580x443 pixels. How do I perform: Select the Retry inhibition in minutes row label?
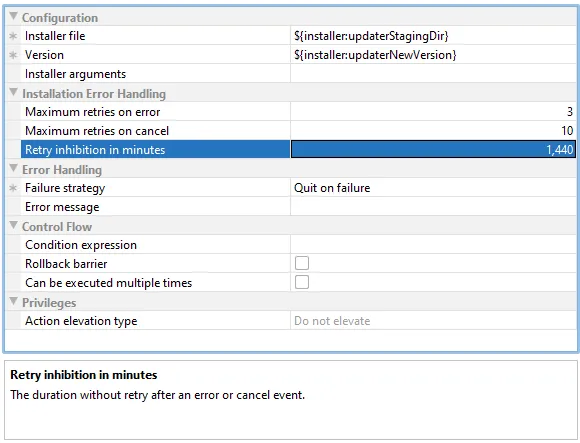tap(95, 150)
